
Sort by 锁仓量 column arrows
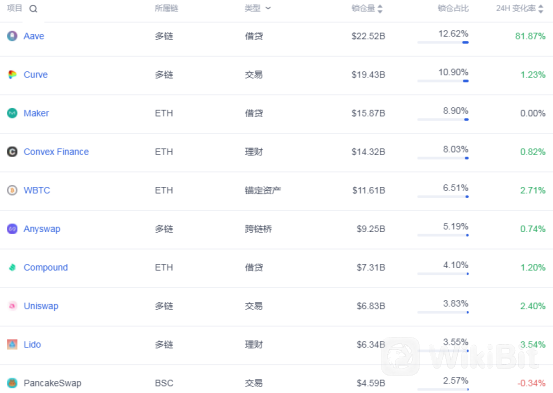380,8
